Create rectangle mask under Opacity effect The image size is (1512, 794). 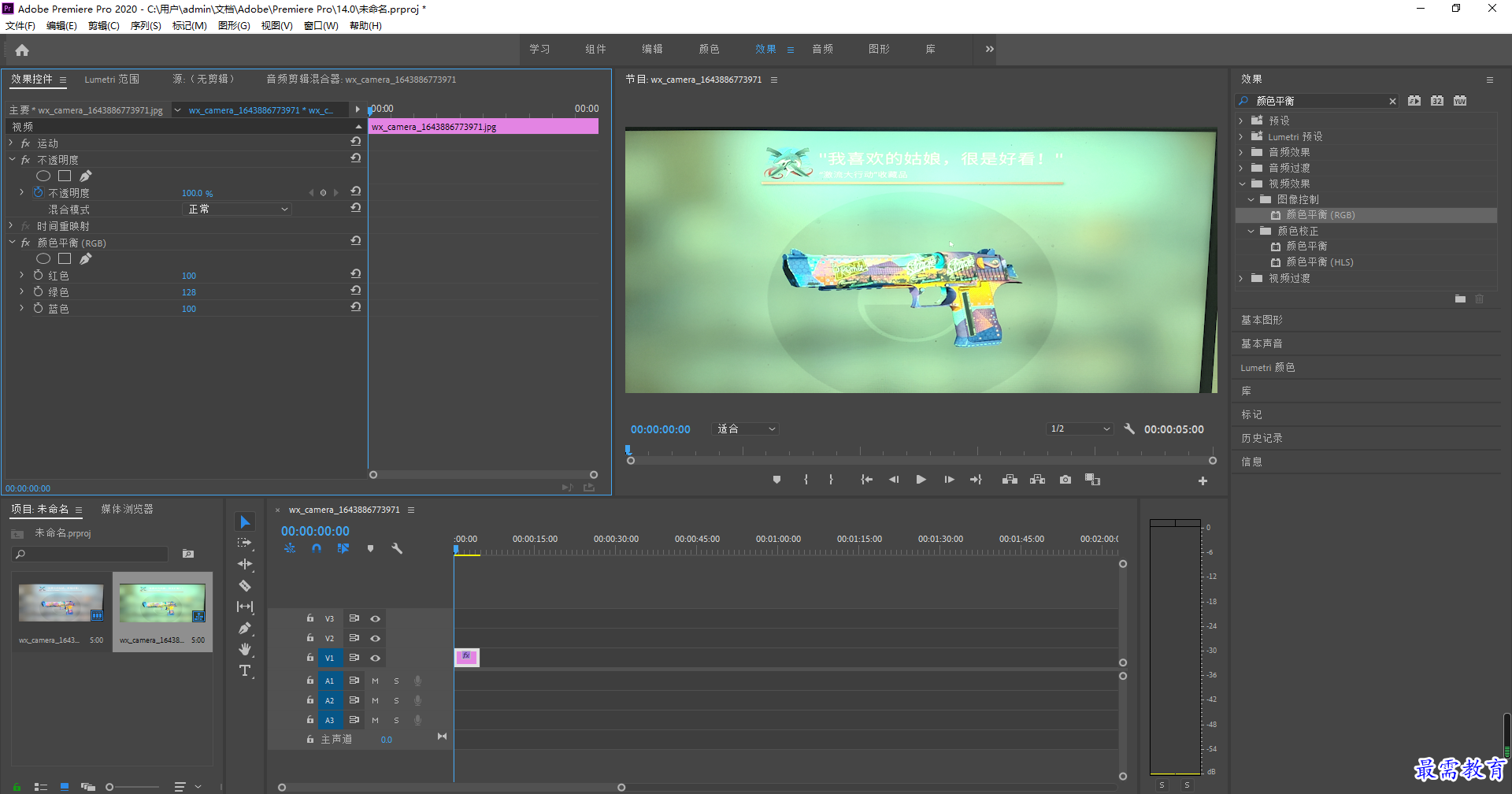[65, 176]
